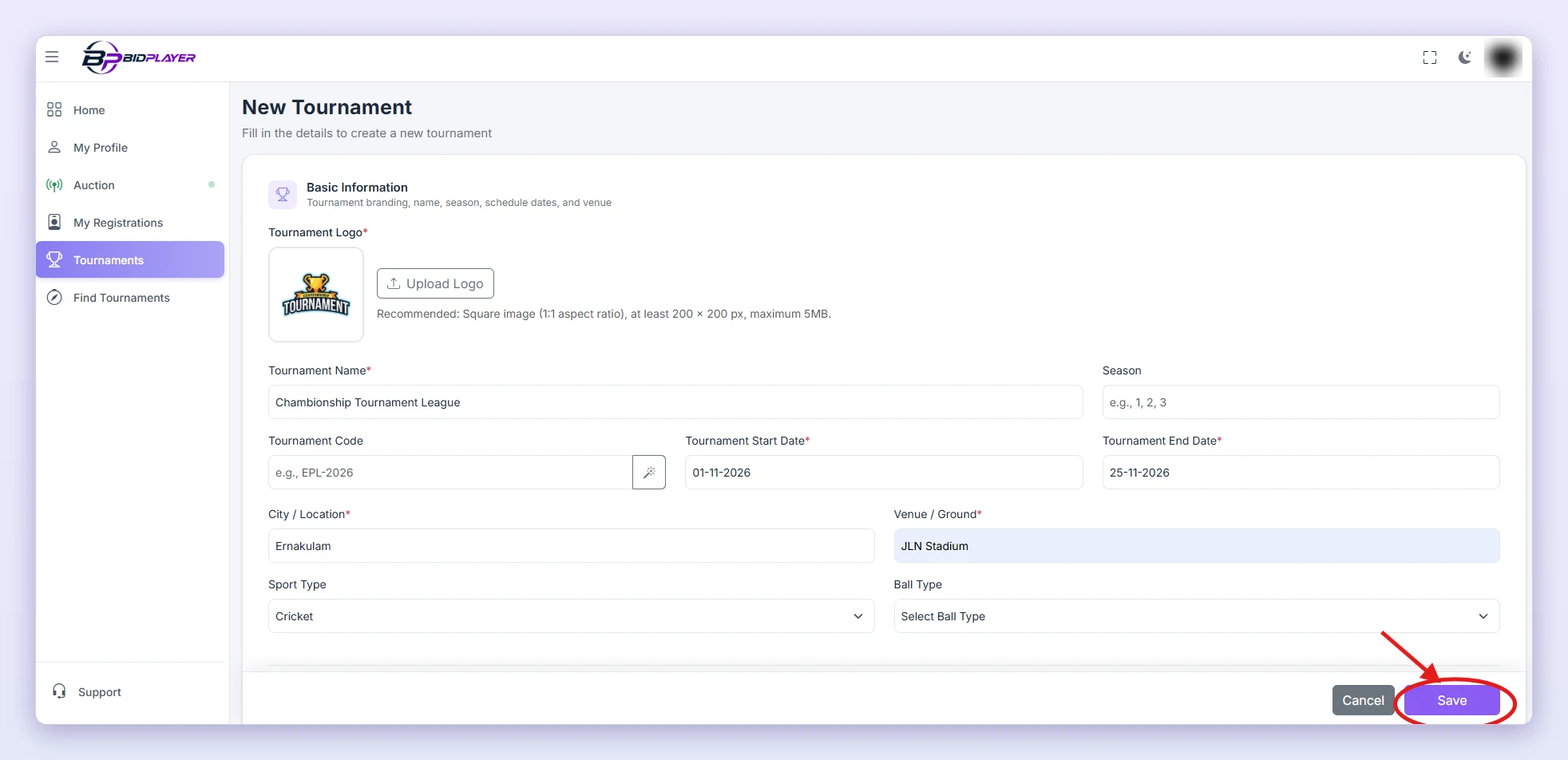The width and height of the screenshot is (1568, 760).
Task: Open the hamburger sidebar menu
Action: tap(52, 57)
